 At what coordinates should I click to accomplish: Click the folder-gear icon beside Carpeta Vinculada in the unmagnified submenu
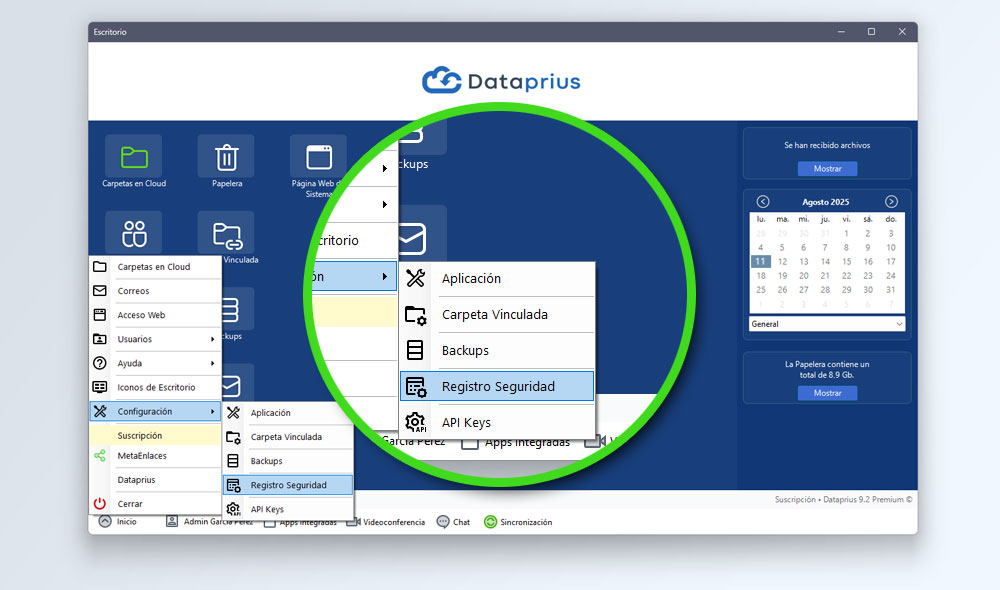233,437
